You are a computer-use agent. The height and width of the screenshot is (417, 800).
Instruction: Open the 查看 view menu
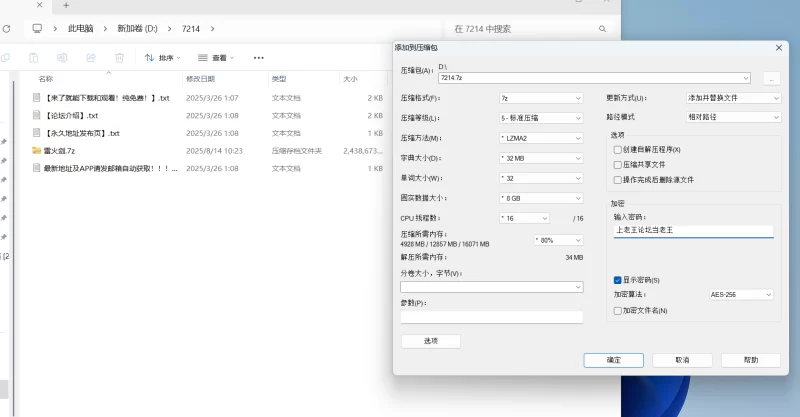[x=217, y=58]
